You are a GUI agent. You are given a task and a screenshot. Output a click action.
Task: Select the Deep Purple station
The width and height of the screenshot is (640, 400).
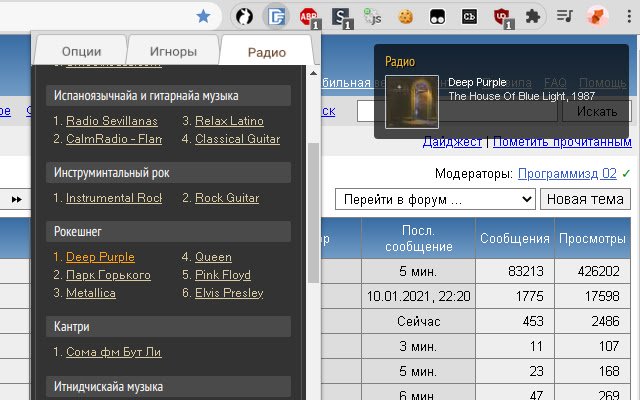pos(100,257)
